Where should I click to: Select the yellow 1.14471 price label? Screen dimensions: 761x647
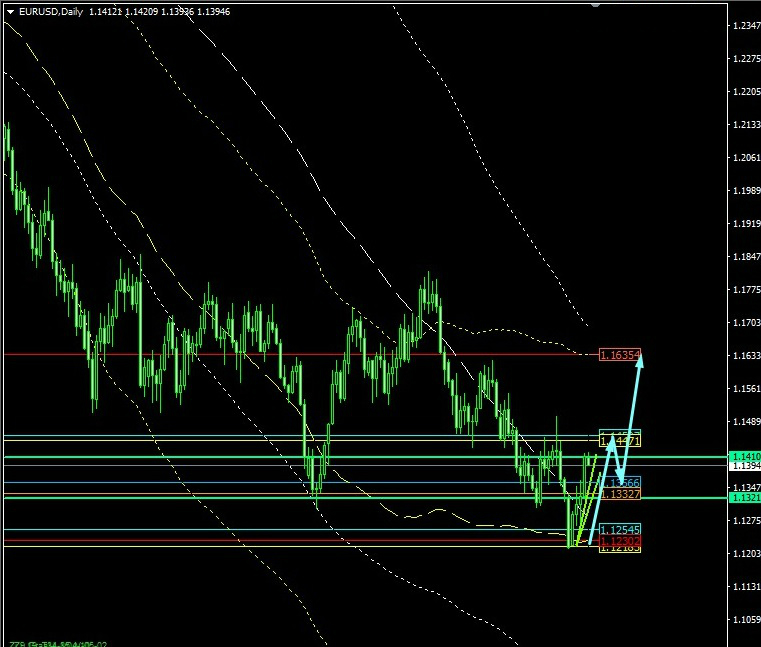[x=619, y=440]
